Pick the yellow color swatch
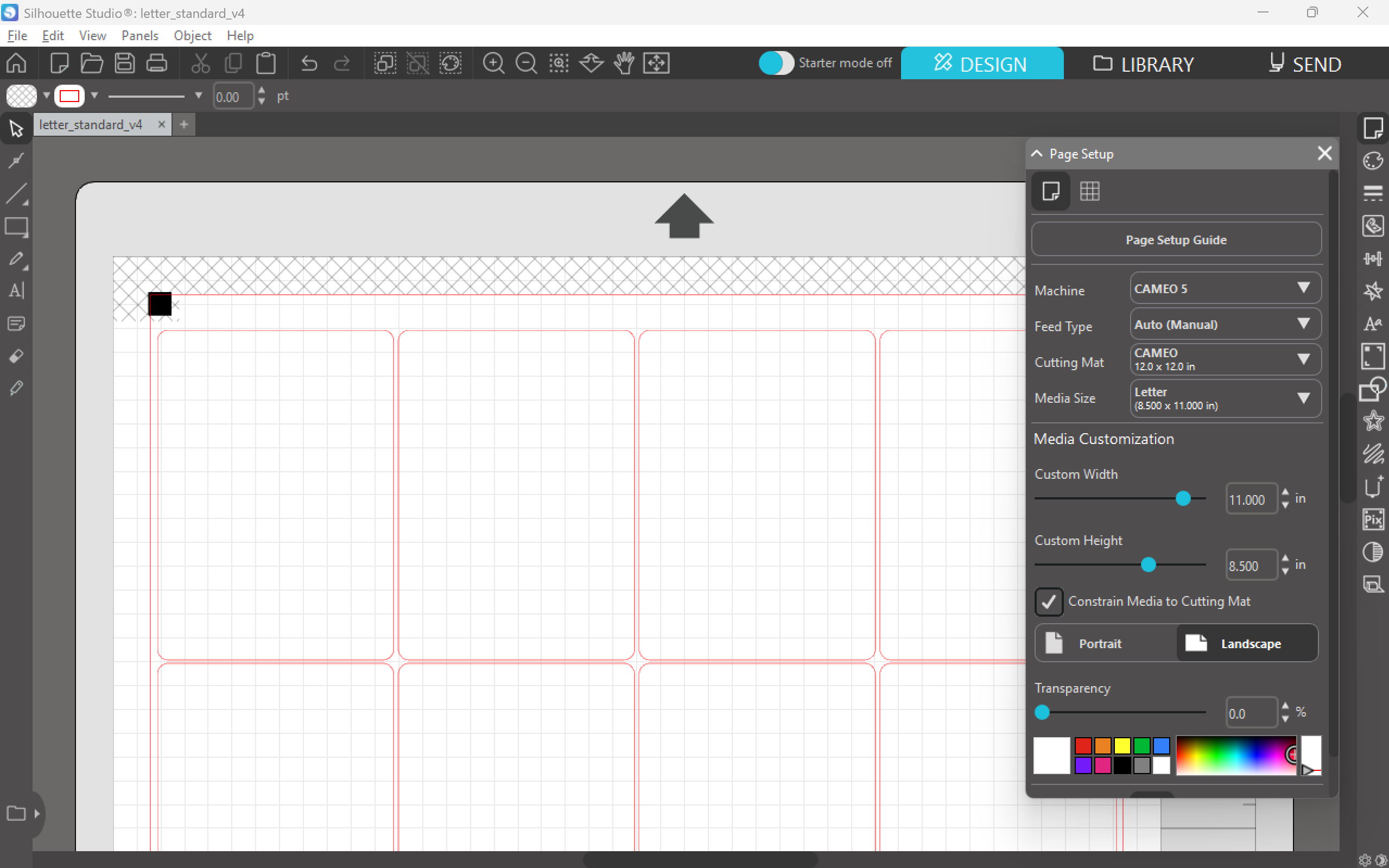1389x868 pixels. [x=1122, y=746]
